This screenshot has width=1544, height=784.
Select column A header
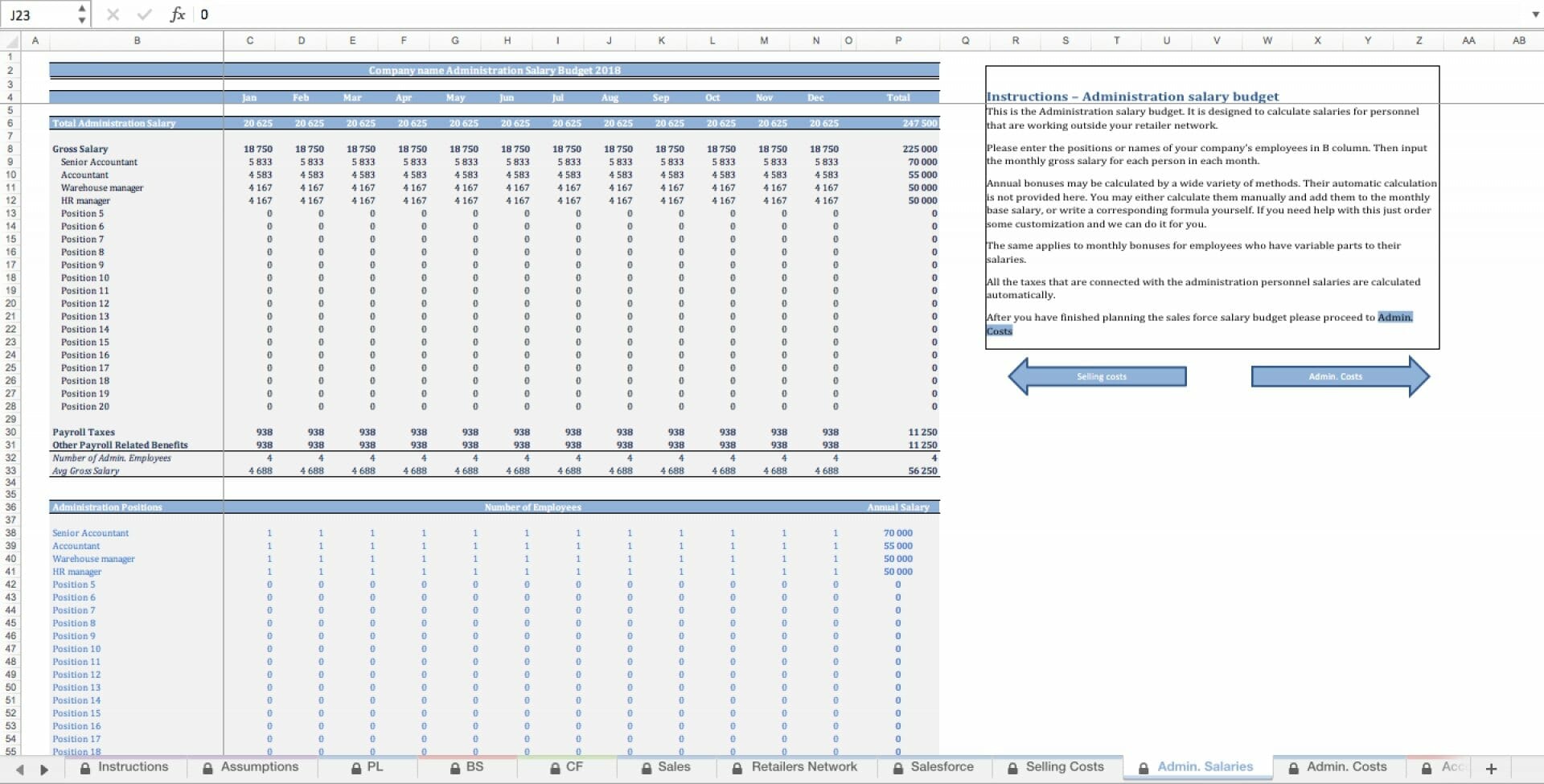coord(35,40)
